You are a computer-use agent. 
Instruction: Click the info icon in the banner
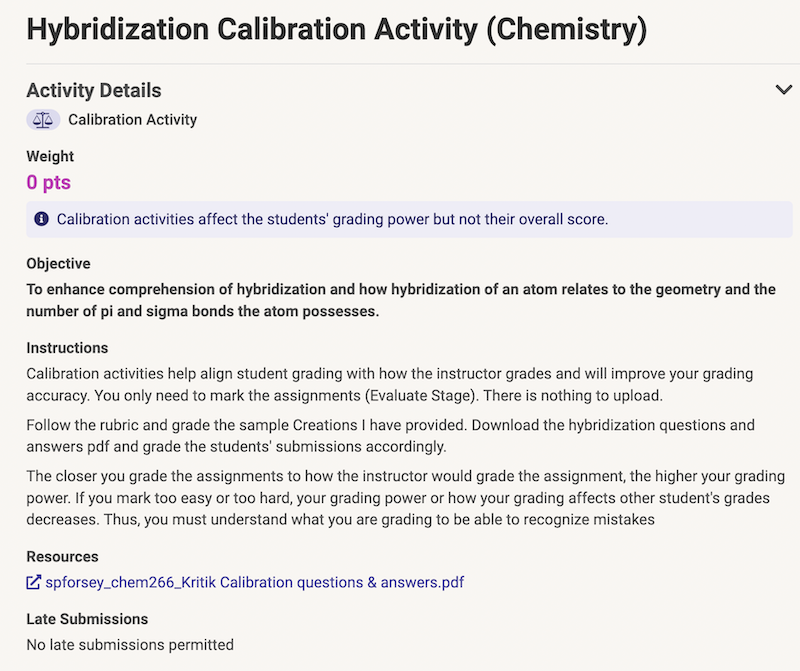click(41, 219)
